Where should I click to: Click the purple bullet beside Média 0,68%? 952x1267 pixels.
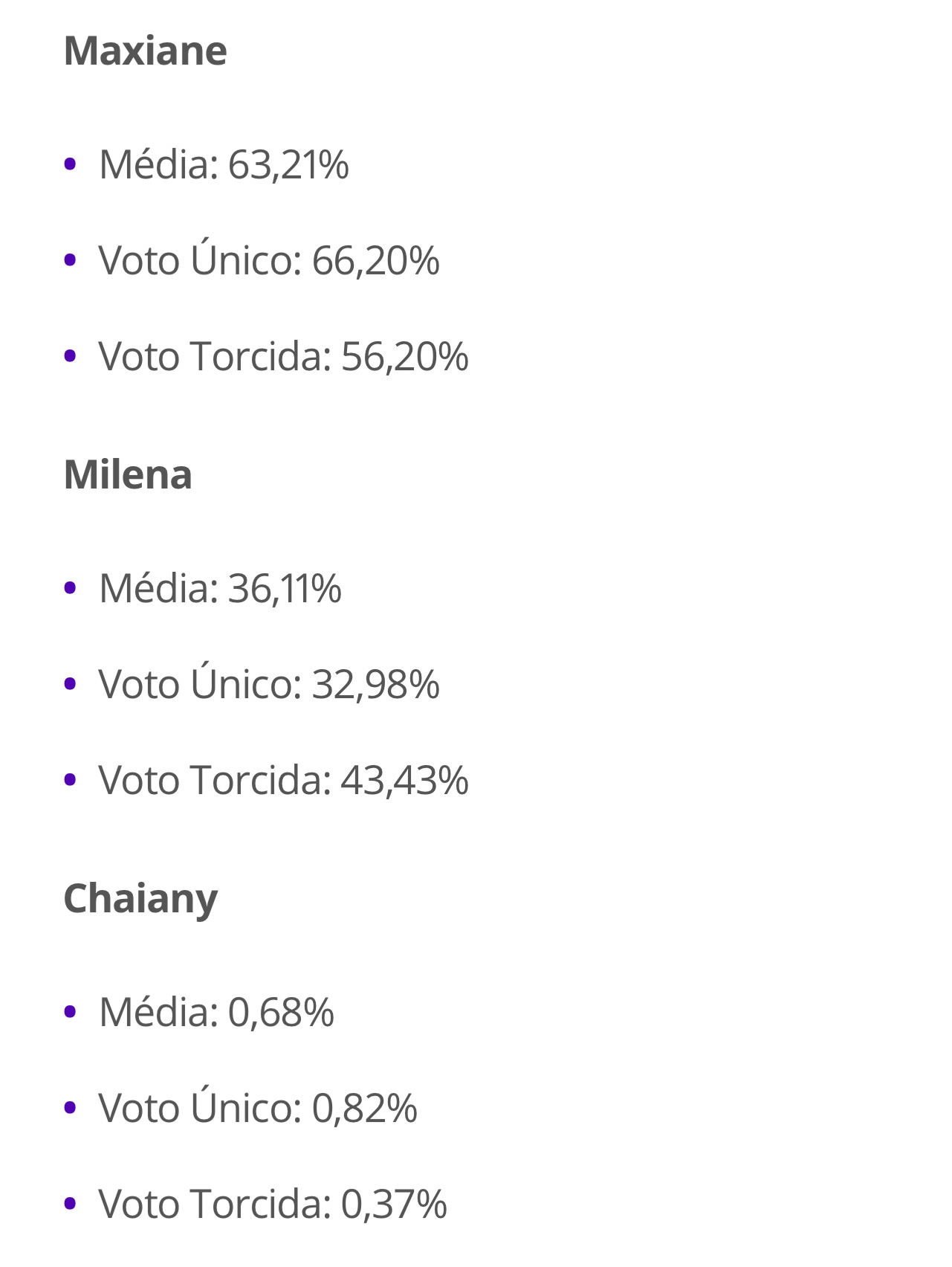[71, 1012]
